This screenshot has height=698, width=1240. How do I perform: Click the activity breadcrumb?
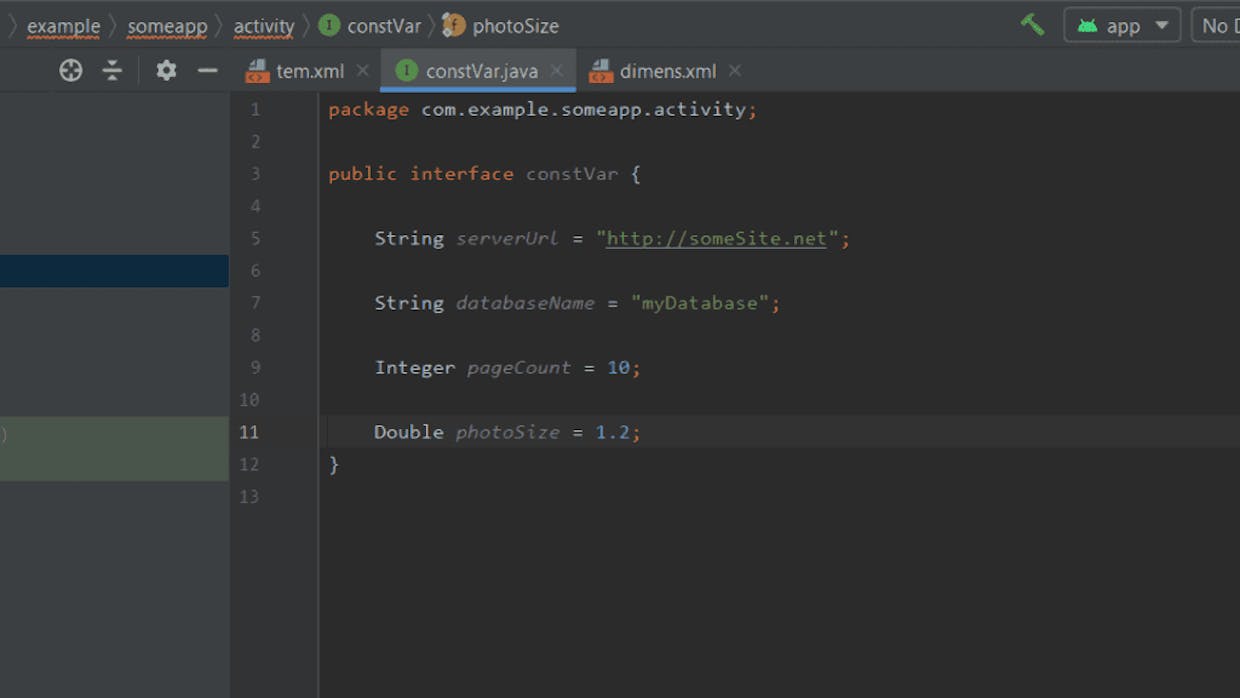[x=264, y=26]
